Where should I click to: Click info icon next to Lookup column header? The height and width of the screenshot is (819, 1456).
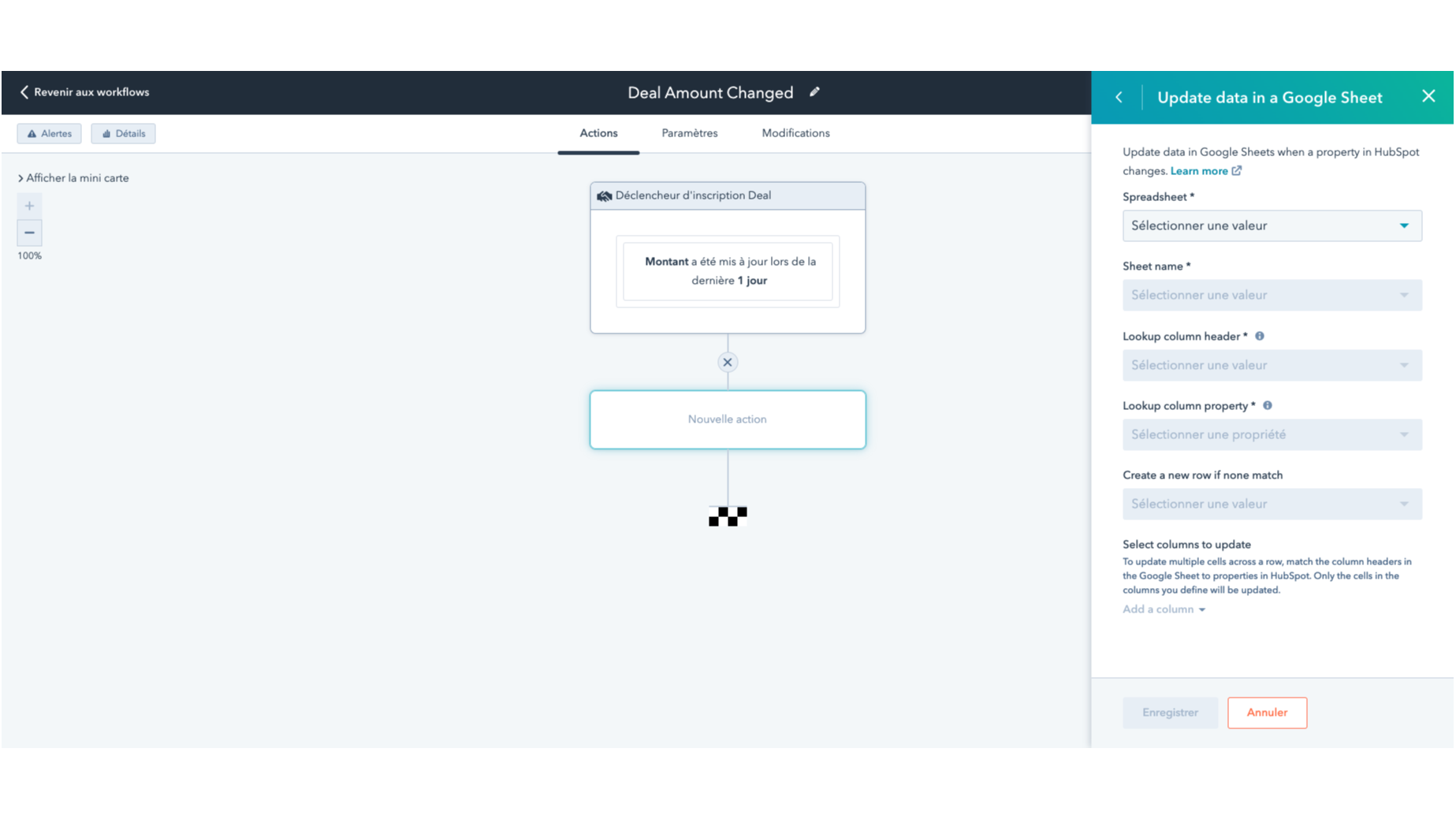point(1259,337)
